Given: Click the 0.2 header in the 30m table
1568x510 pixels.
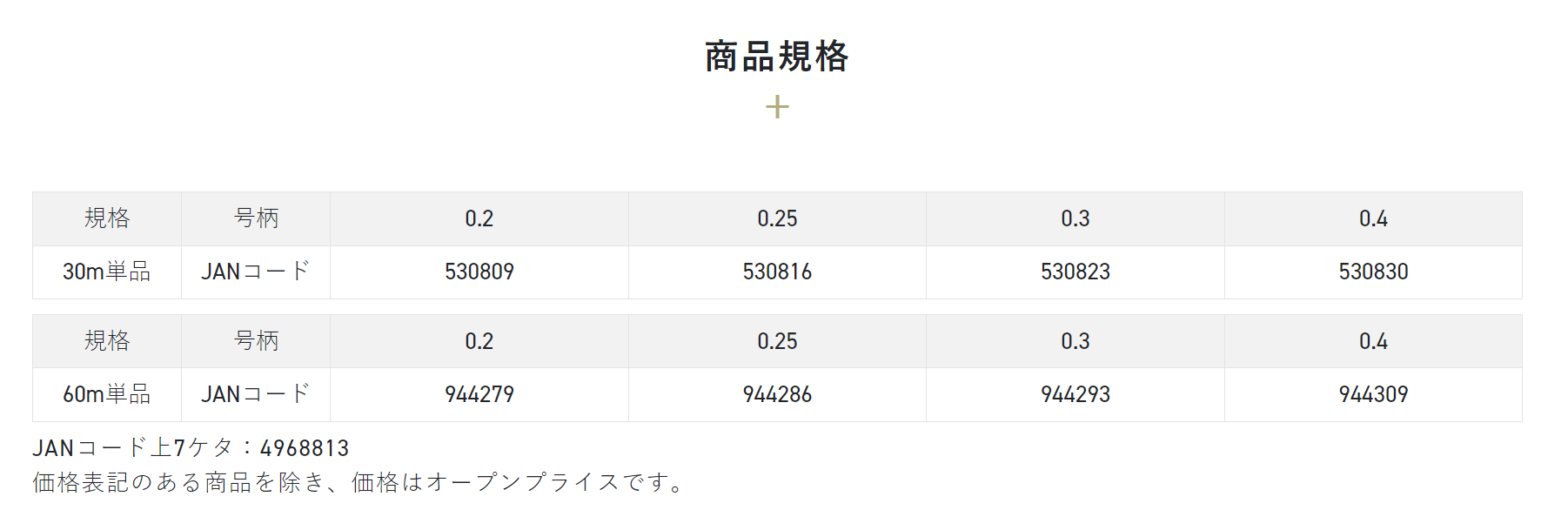Looking at the screenshot, I should point(479,219).
